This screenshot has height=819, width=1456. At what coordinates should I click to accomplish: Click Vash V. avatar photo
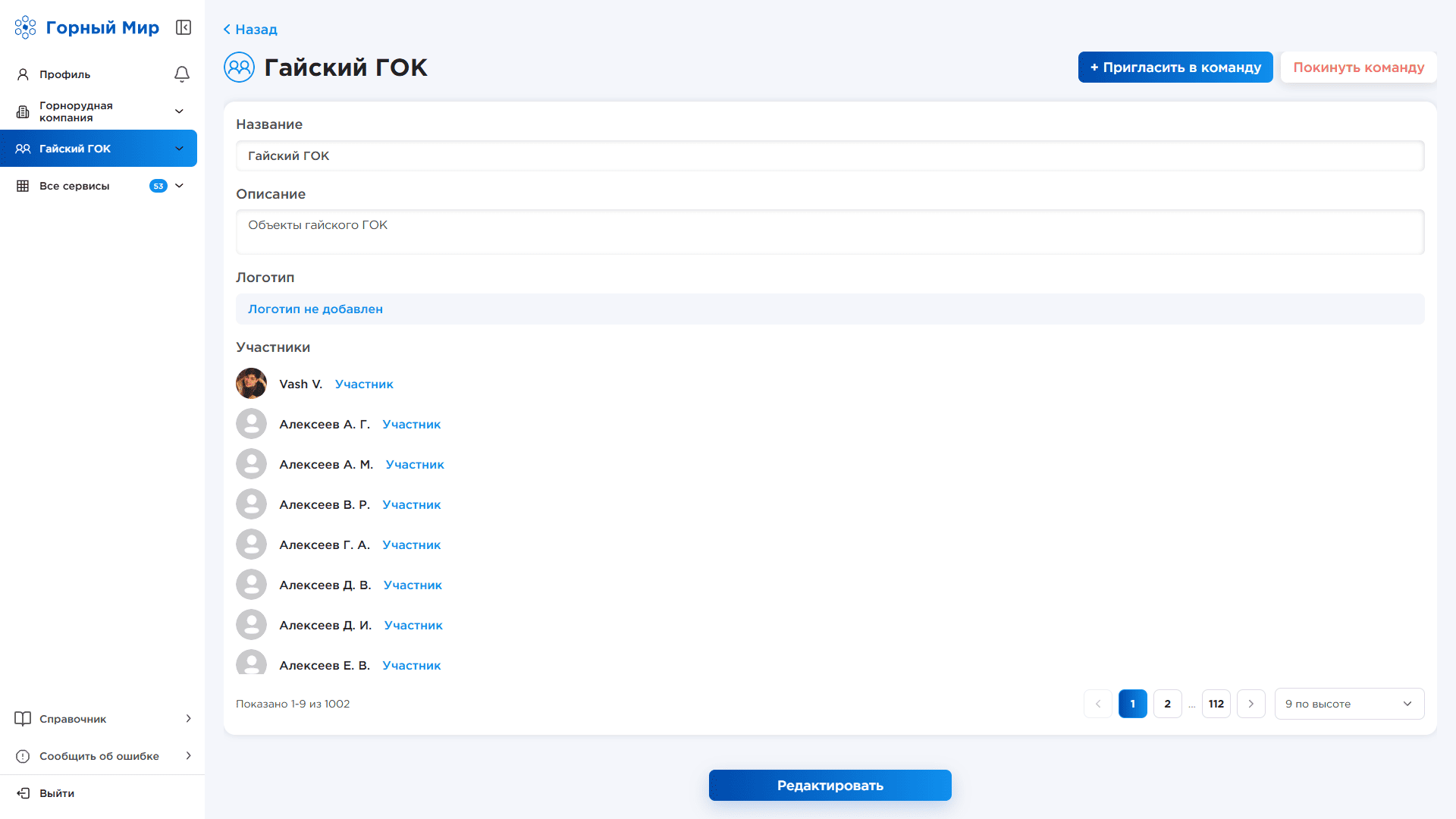251,384
